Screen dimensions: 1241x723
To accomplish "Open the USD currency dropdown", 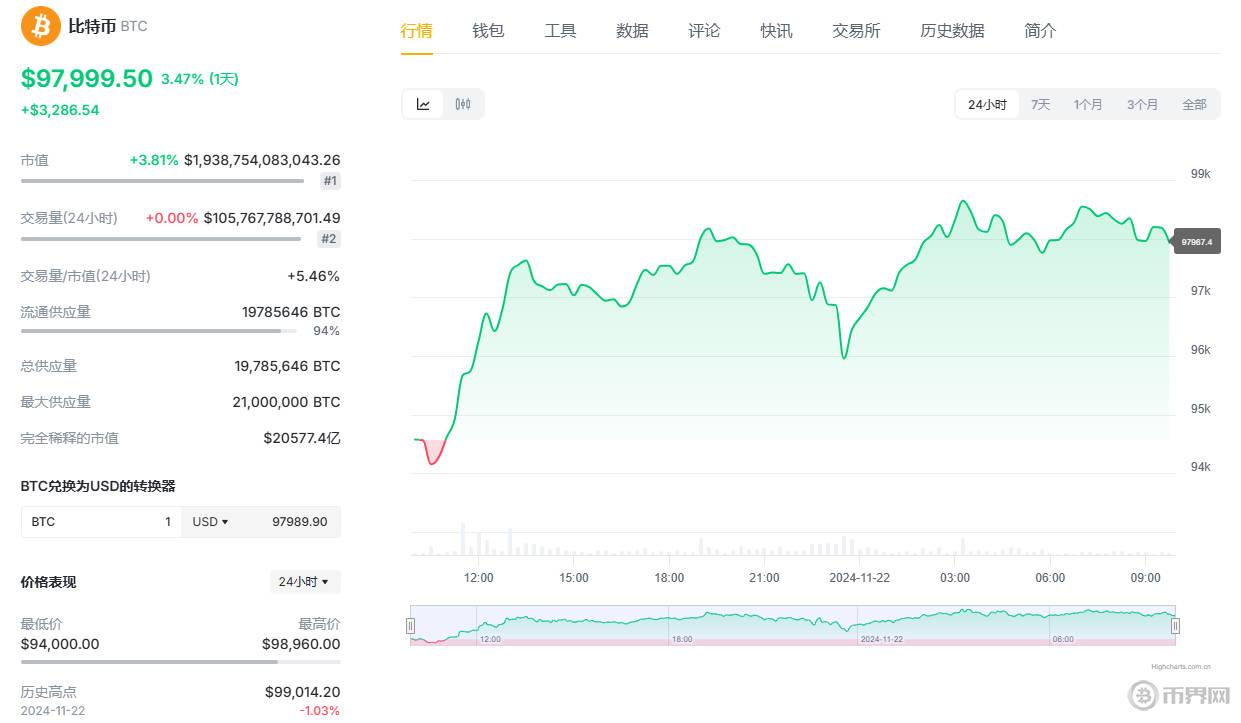I will [x=211, y=521].
